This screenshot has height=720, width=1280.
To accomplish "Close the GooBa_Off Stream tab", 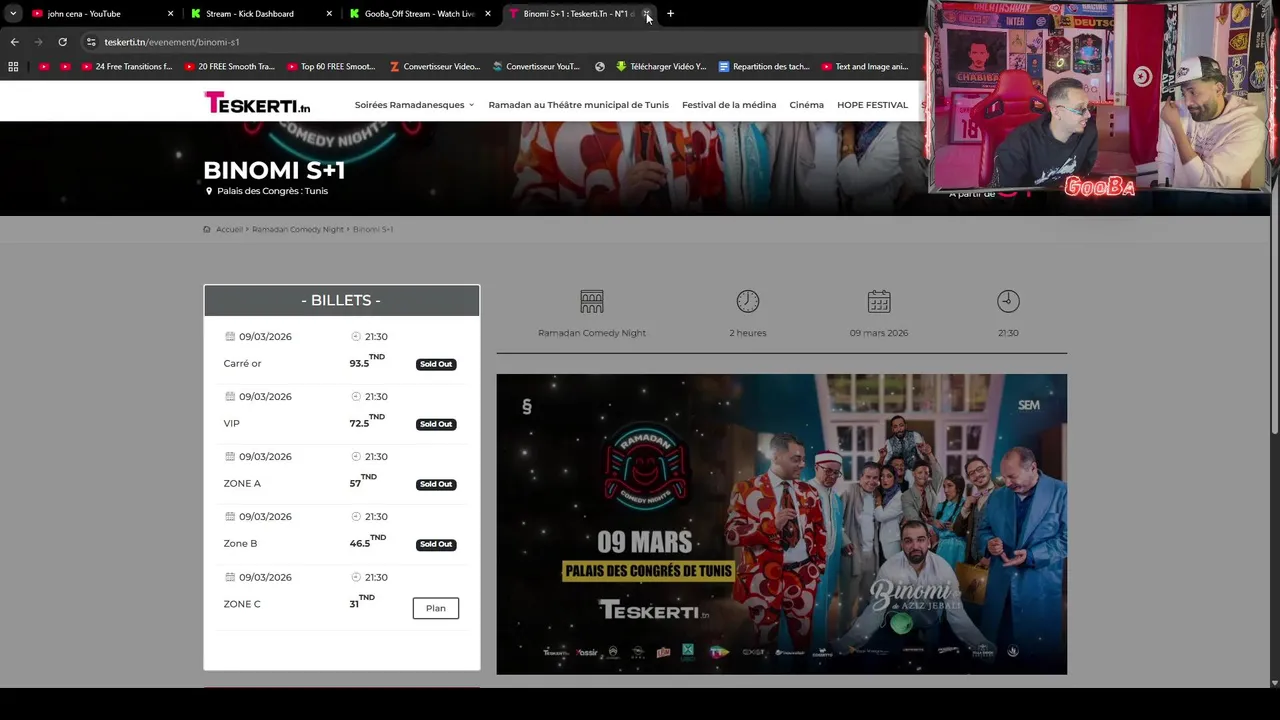I will pos(488,14).
